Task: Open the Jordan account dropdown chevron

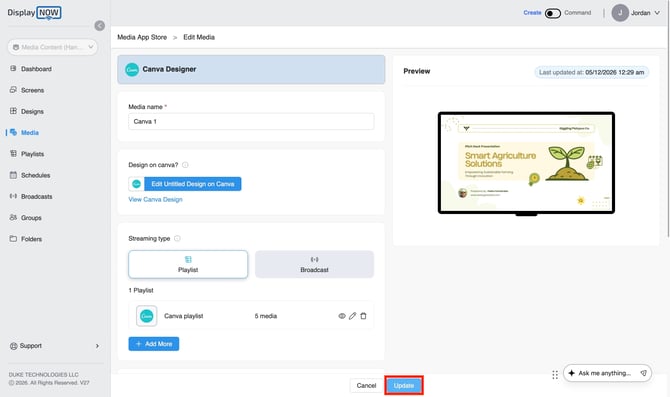Action: coord(657,13)
